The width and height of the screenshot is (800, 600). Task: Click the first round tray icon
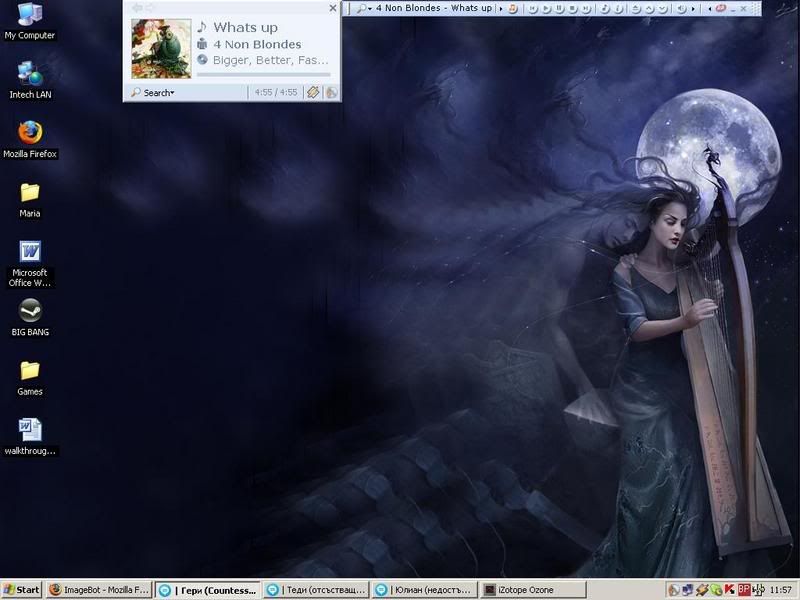click(674, 590)
